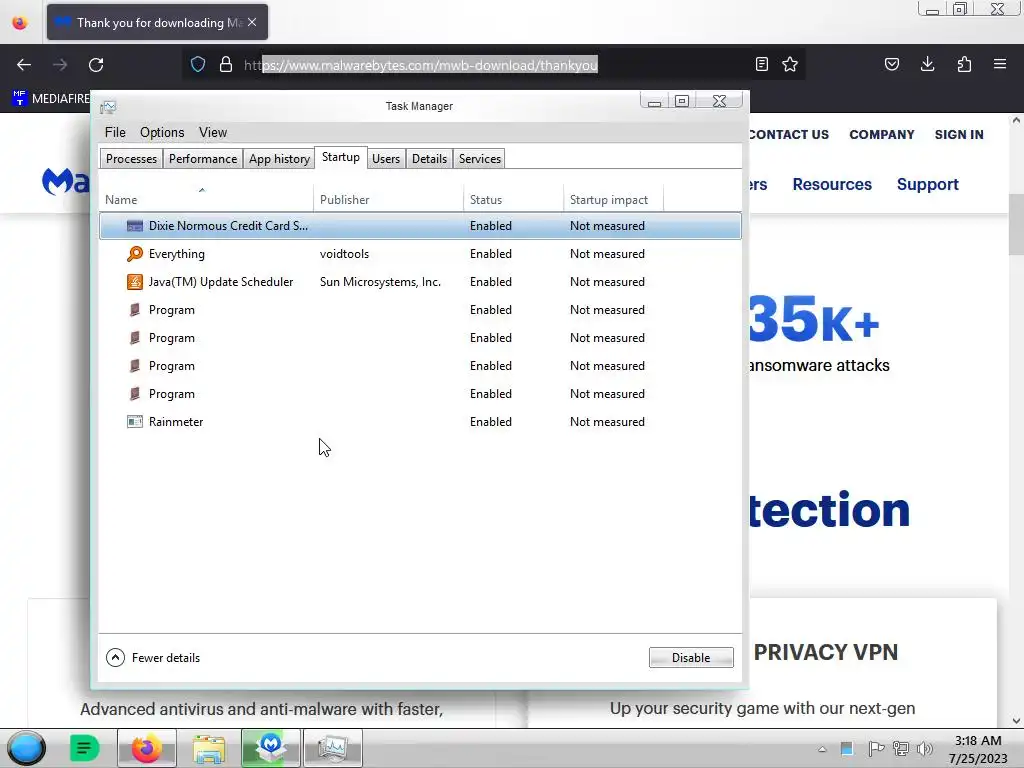Sort by Startup impact column

click(613, 199)
